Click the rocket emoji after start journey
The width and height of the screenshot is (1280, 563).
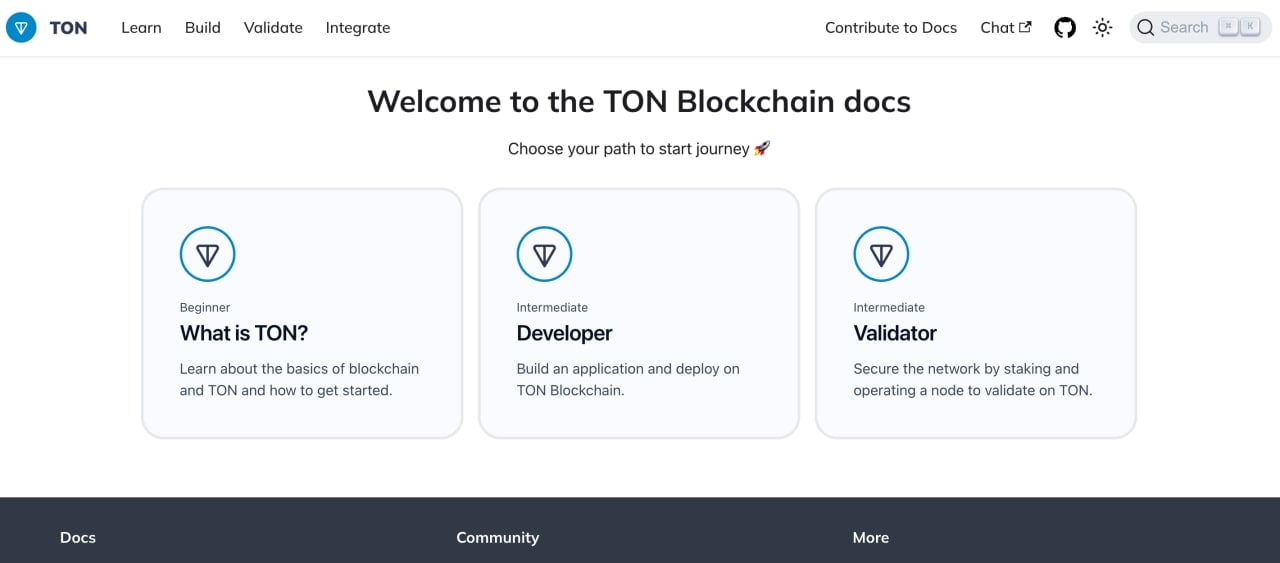762,148
